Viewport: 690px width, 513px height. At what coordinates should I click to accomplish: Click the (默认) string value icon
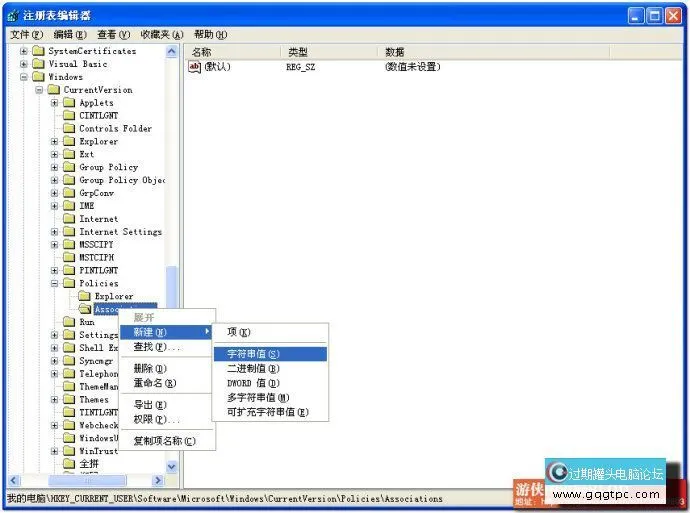coord(195,67)
